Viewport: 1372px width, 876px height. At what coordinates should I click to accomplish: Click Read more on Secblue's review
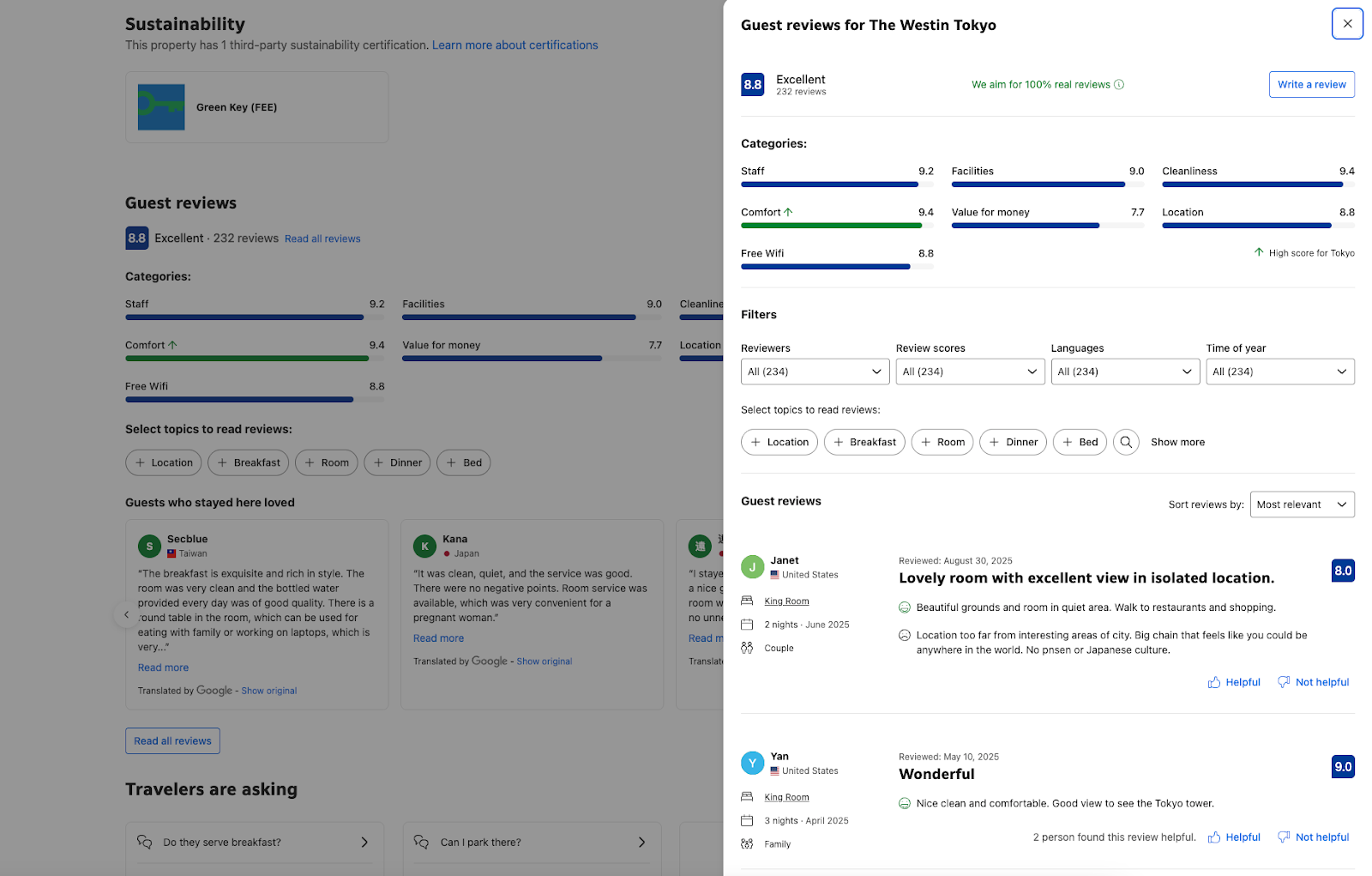click(163, 668)
